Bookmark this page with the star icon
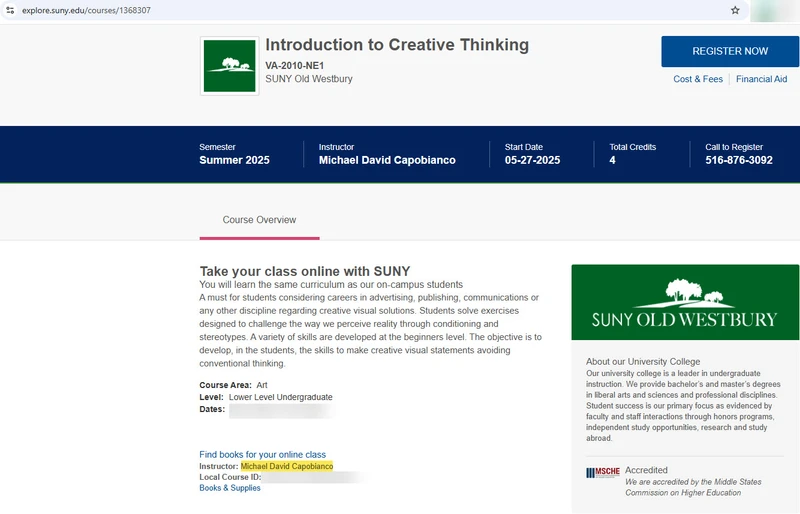Screen dimensions: 800x514 point(735,10)
